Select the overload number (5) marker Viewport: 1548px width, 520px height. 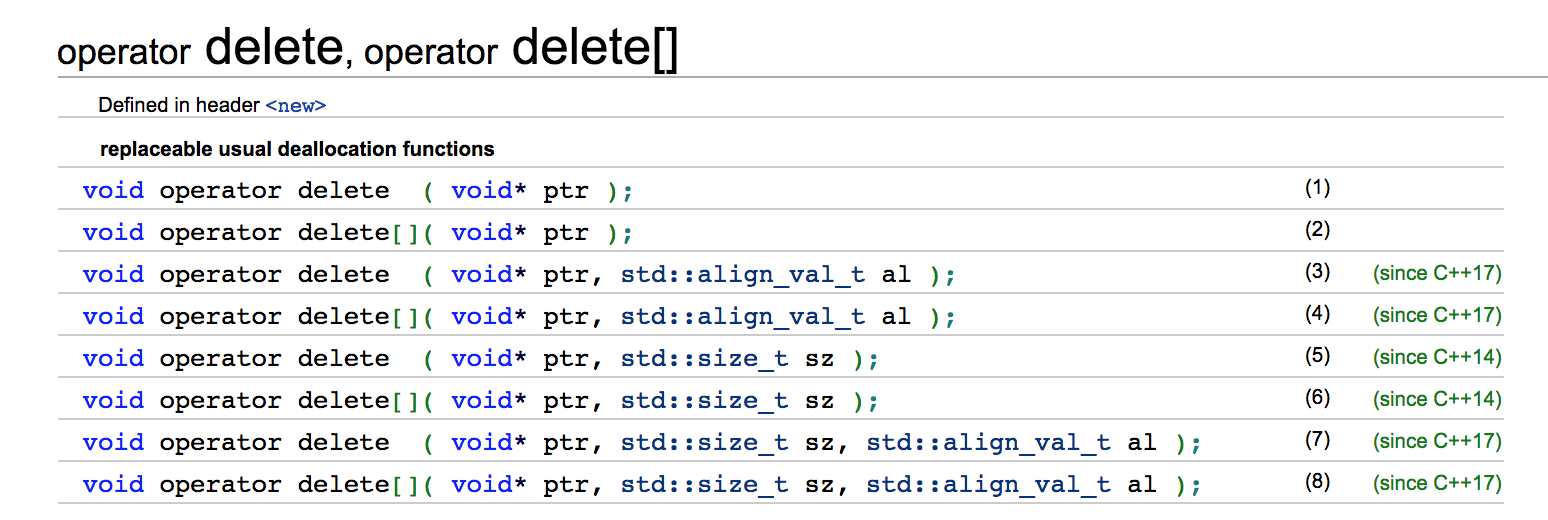pos(1317,356)
